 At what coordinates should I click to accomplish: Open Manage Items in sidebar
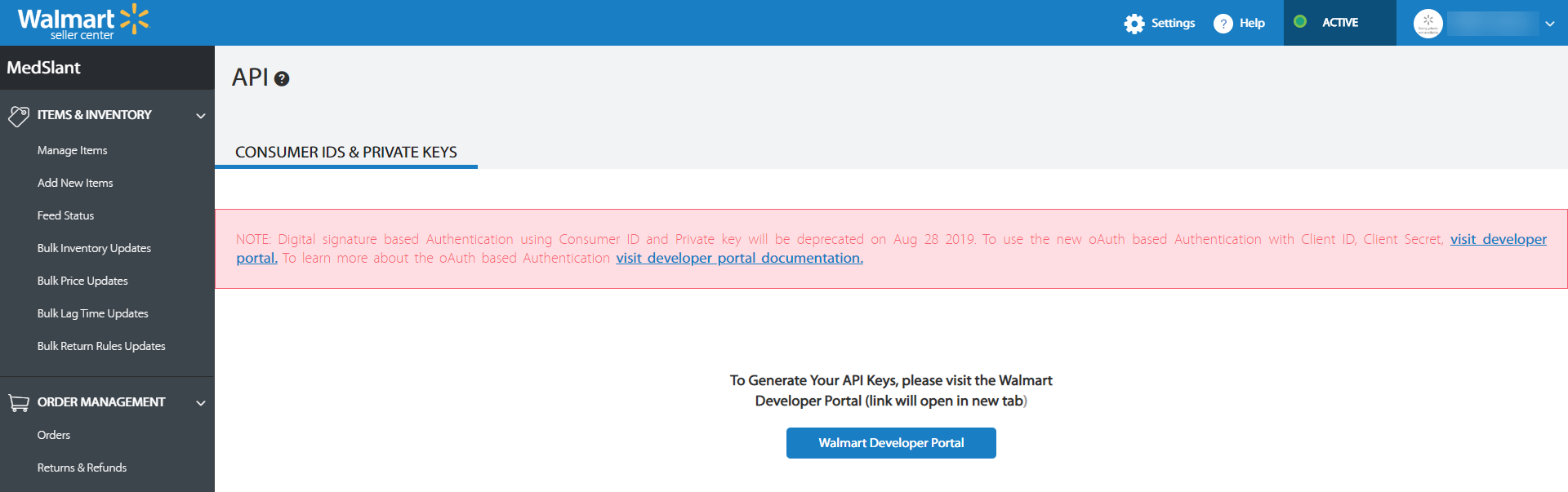click(72, 150)
